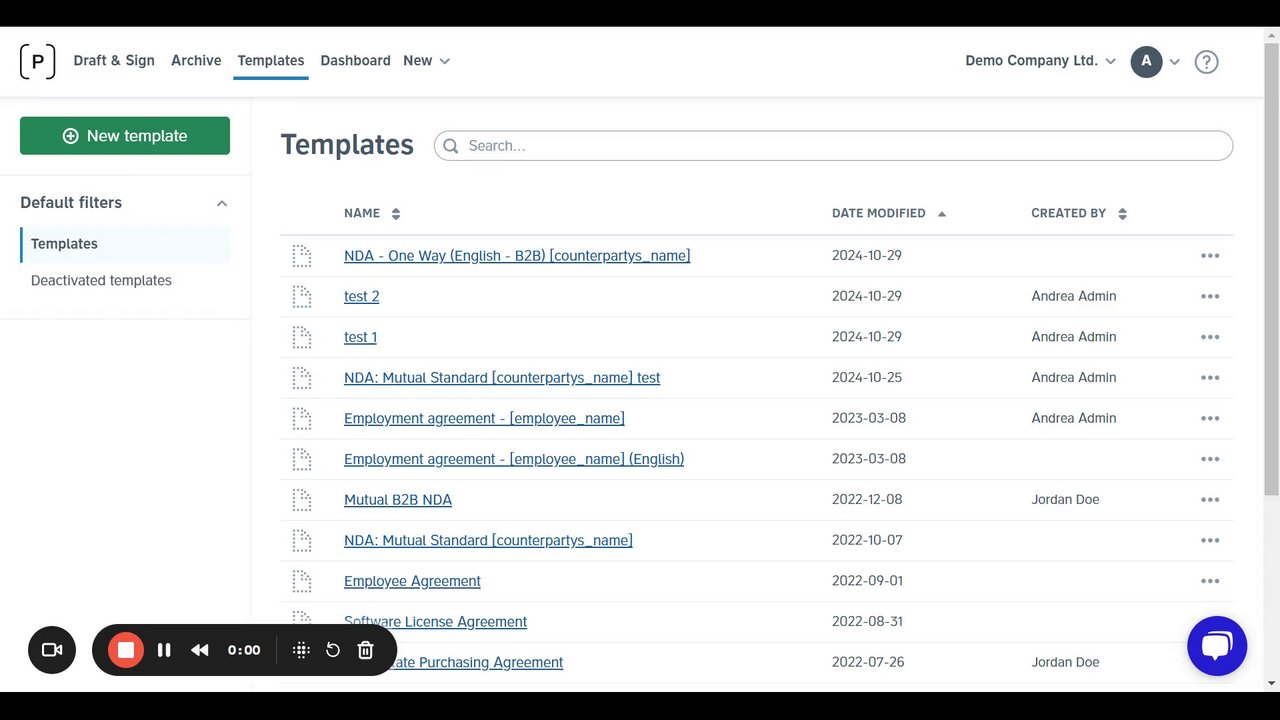Open more options for Mutual B2B NDA
This screenshot has height=720, width=1280.
tap(1210, 500)
